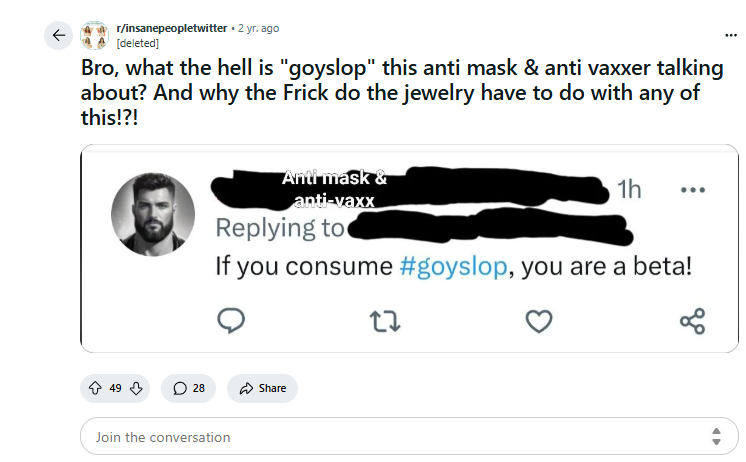Click the subreddit avatar icon
Viewport: 746px width, 462px height.
coord(95,36)
